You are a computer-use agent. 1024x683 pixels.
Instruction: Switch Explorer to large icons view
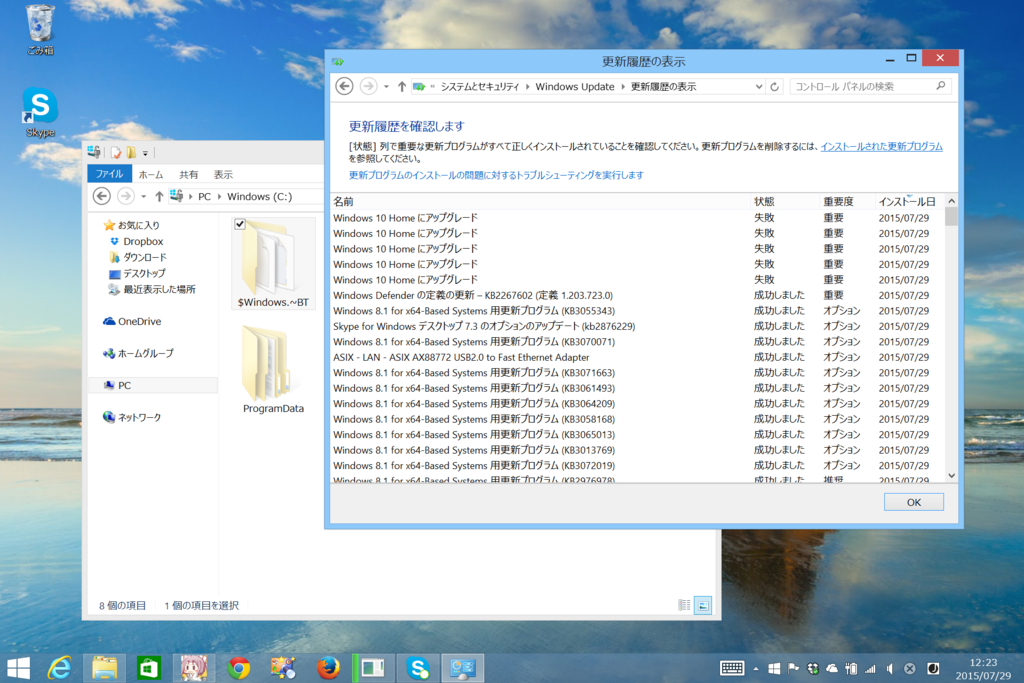click(703, 605)
